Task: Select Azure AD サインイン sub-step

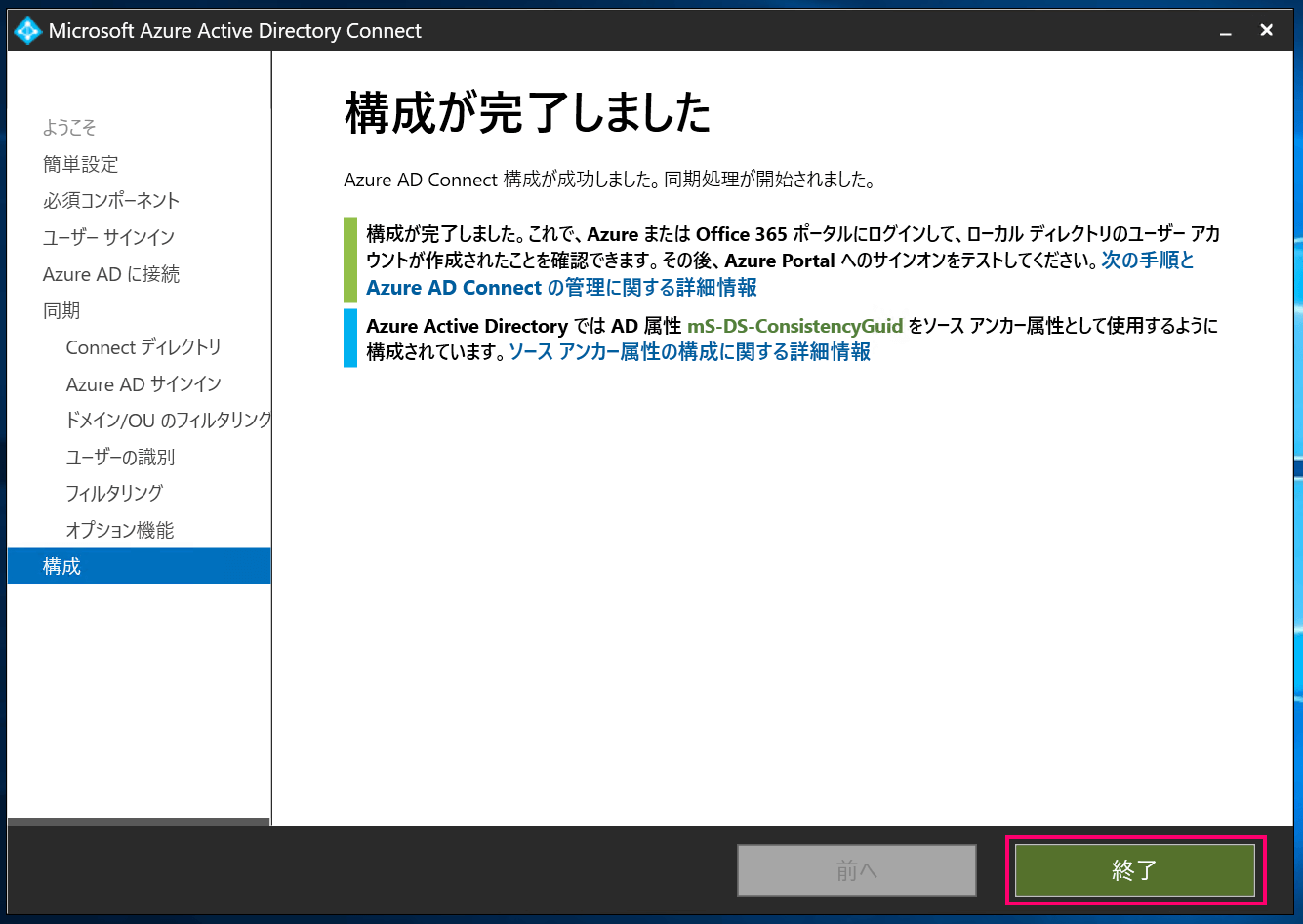Action: [x=143, y=384]
